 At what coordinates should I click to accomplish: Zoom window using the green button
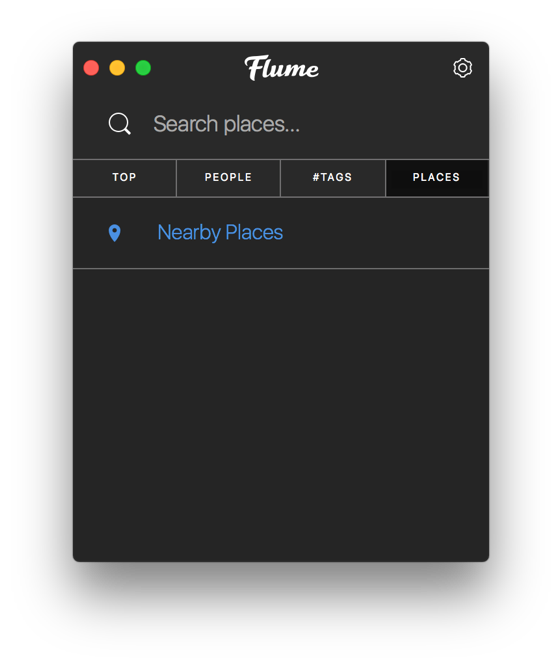(143, 68)
